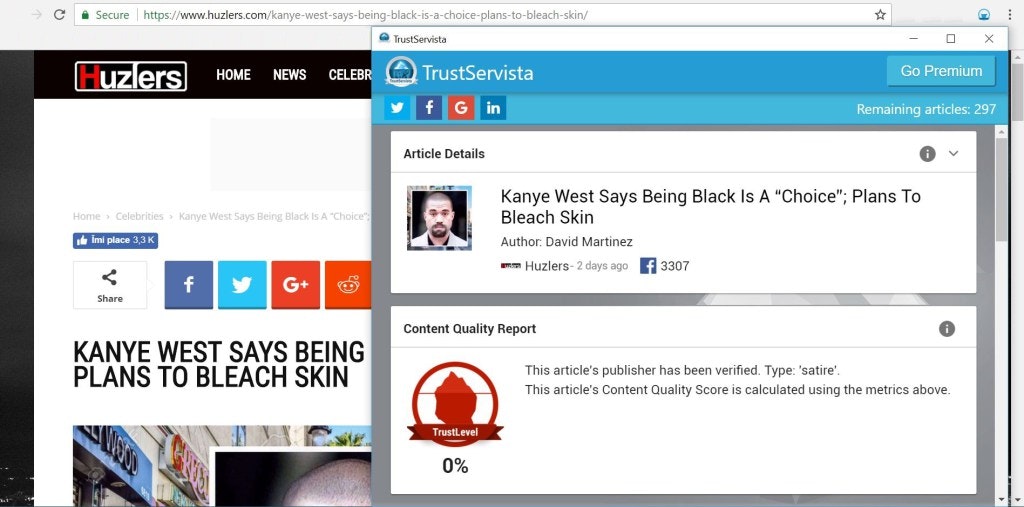1024x507 pixels.
Task: Click the Author: David Martinez text
Action: point(566,242)
